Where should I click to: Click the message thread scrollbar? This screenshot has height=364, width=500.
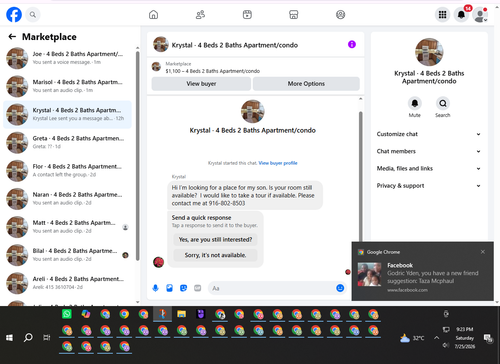point(360,177)
